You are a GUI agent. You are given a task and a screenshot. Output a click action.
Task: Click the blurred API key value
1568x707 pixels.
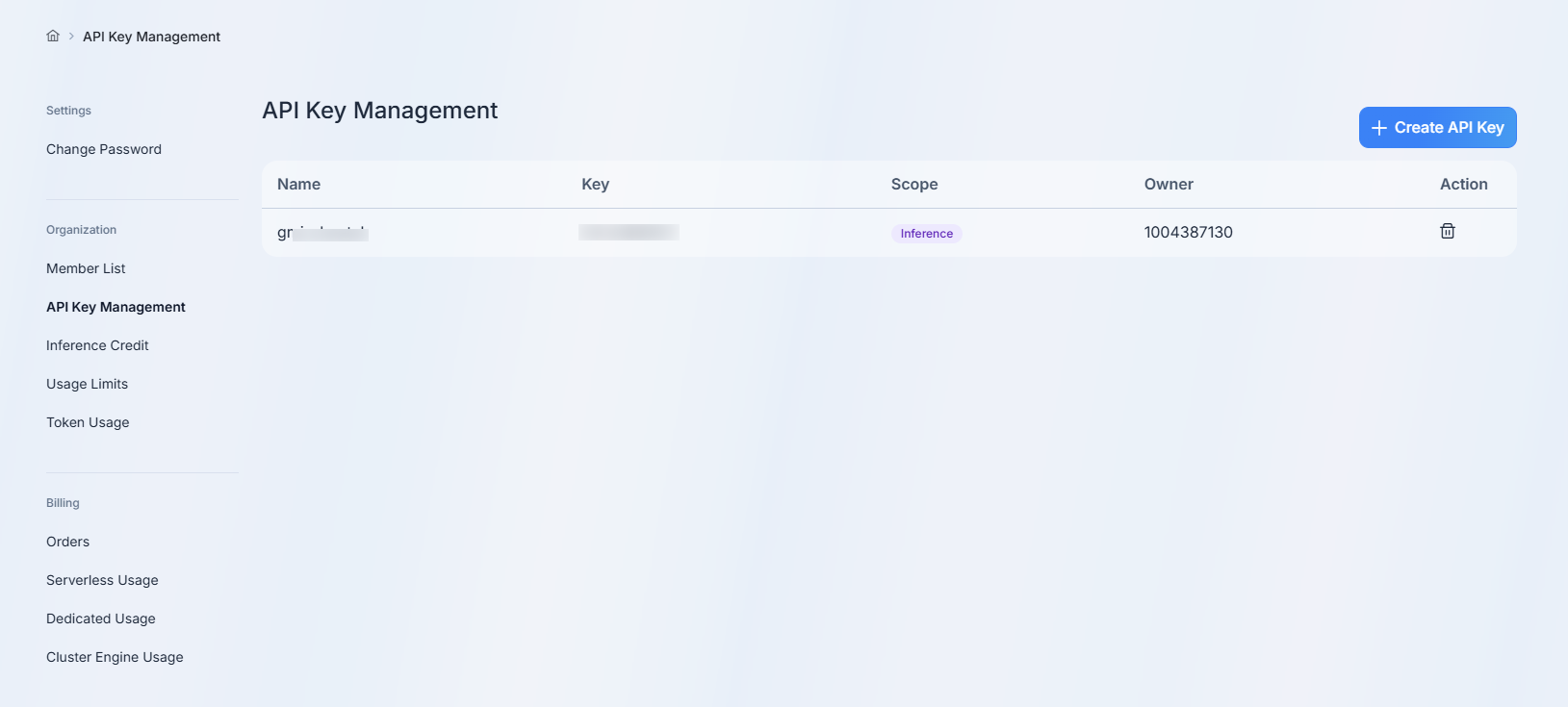pyautogui.click(x=629, y=232)
